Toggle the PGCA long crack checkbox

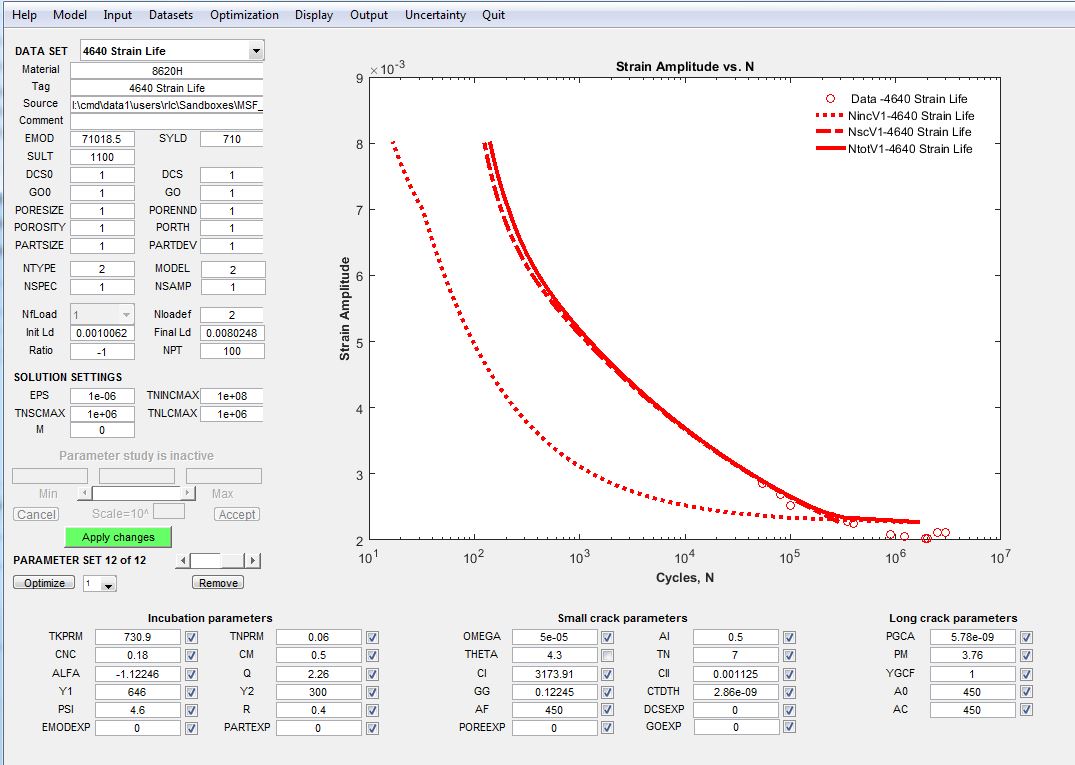pyautogui.click(x=1026, y=637)
